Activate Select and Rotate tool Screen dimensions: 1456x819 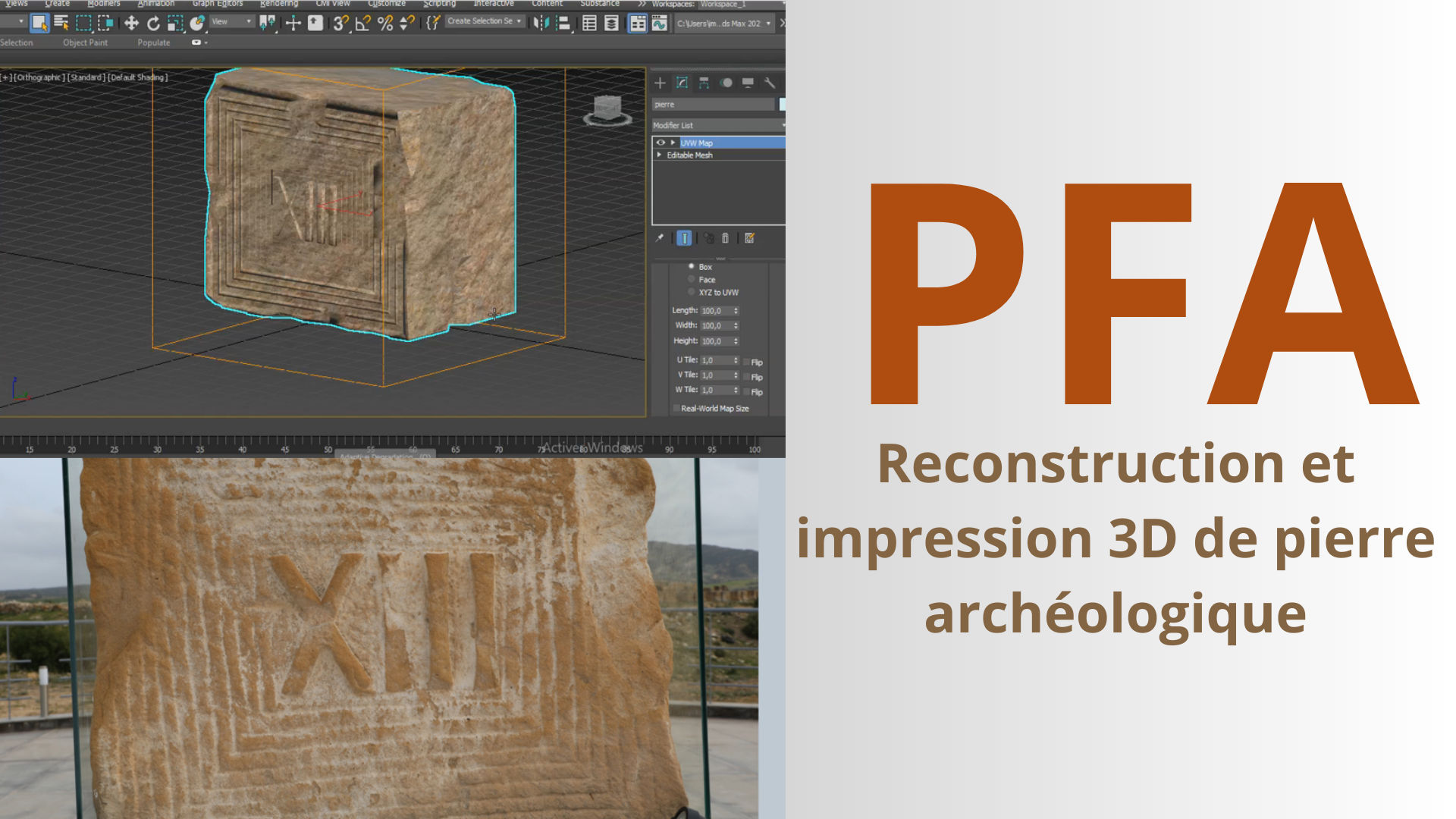pyautogui.click(x=153, y=24)
